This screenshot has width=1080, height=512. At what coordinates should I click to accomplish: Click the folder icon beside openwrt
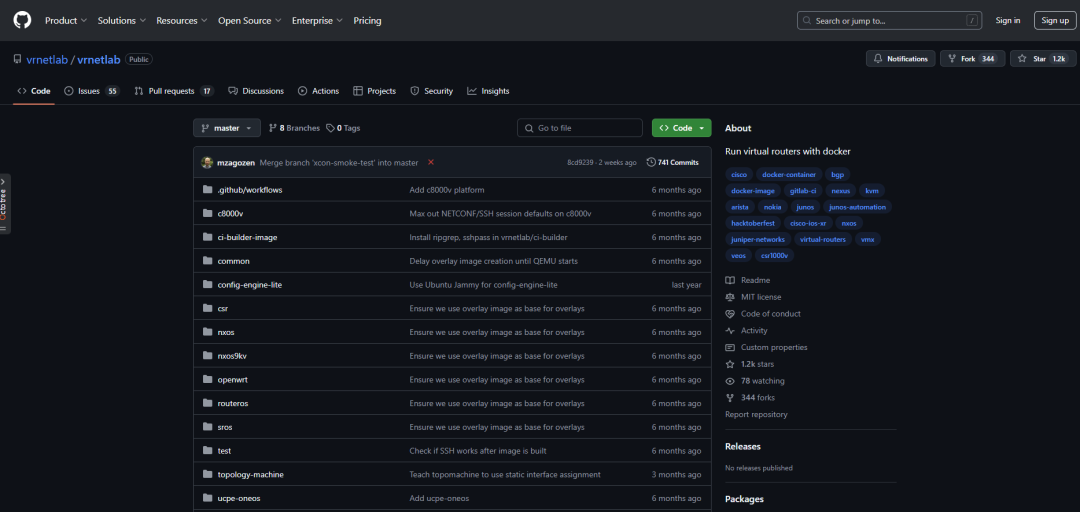(207, 380)
